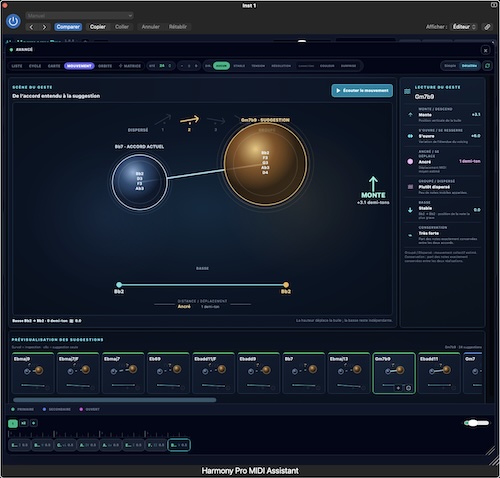Click the suggestions horizontal scrollbar
This screenshot has width=500, height=478.
115,400
